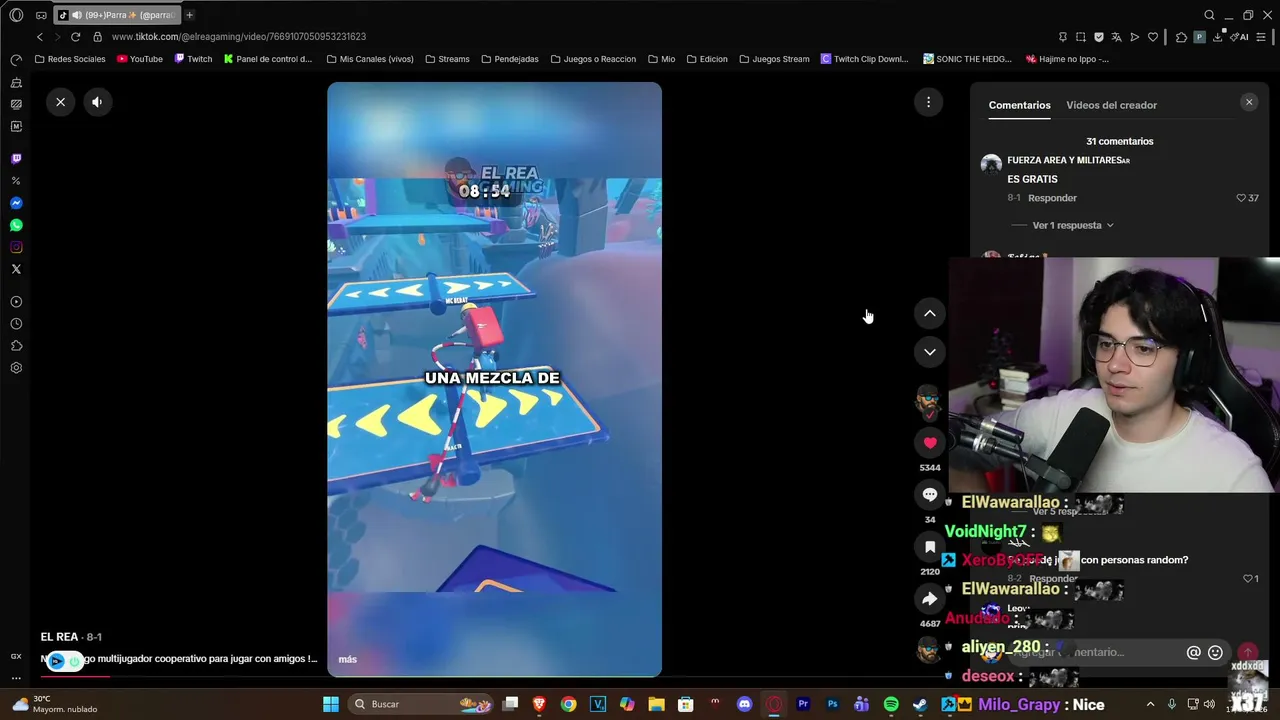Open Messenger in the browser sidebar
Screen dimensions: 1280x720
point(16,203)
